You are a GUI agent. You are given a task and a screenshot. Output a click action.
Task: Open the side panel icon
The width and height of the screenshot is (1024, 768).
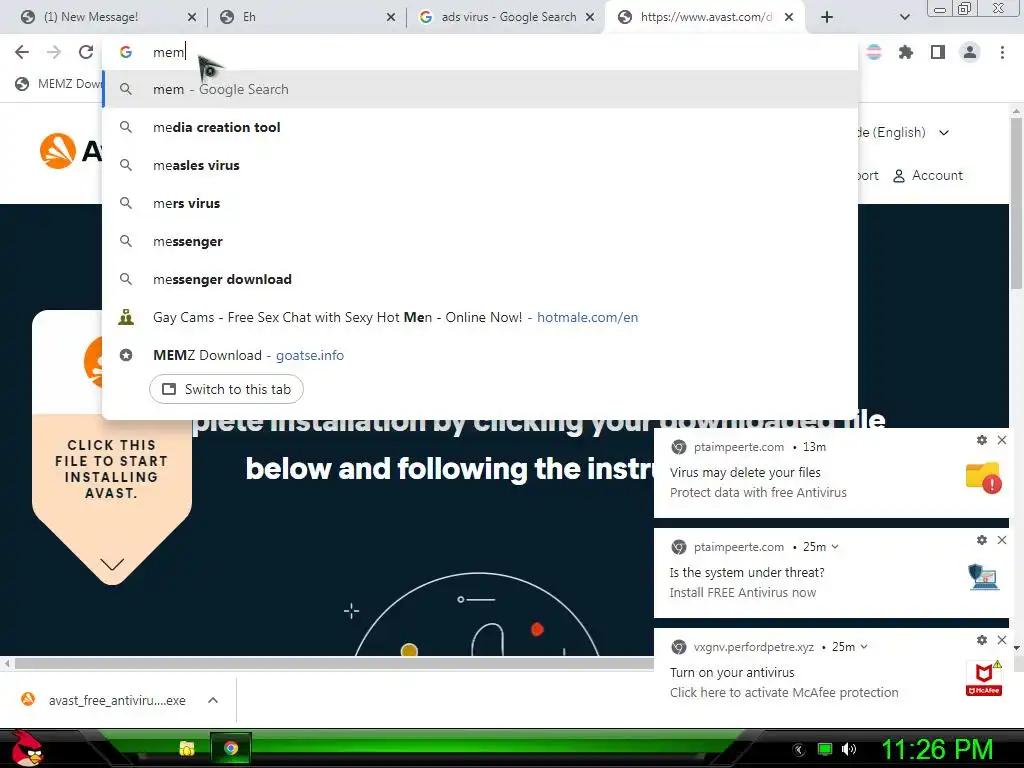pos(938,52)
